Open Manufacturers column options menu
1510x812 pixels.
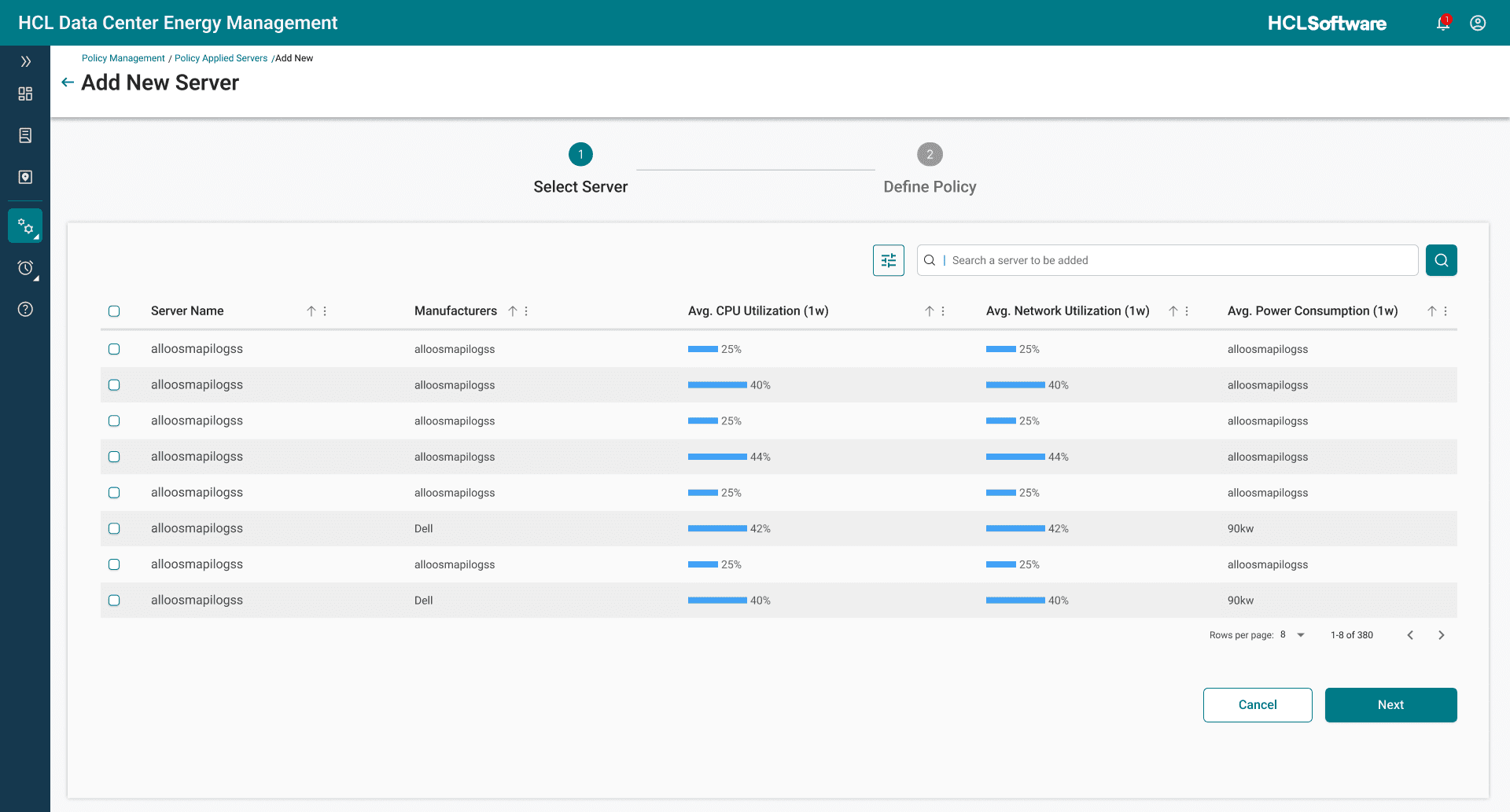coord(526,311)
